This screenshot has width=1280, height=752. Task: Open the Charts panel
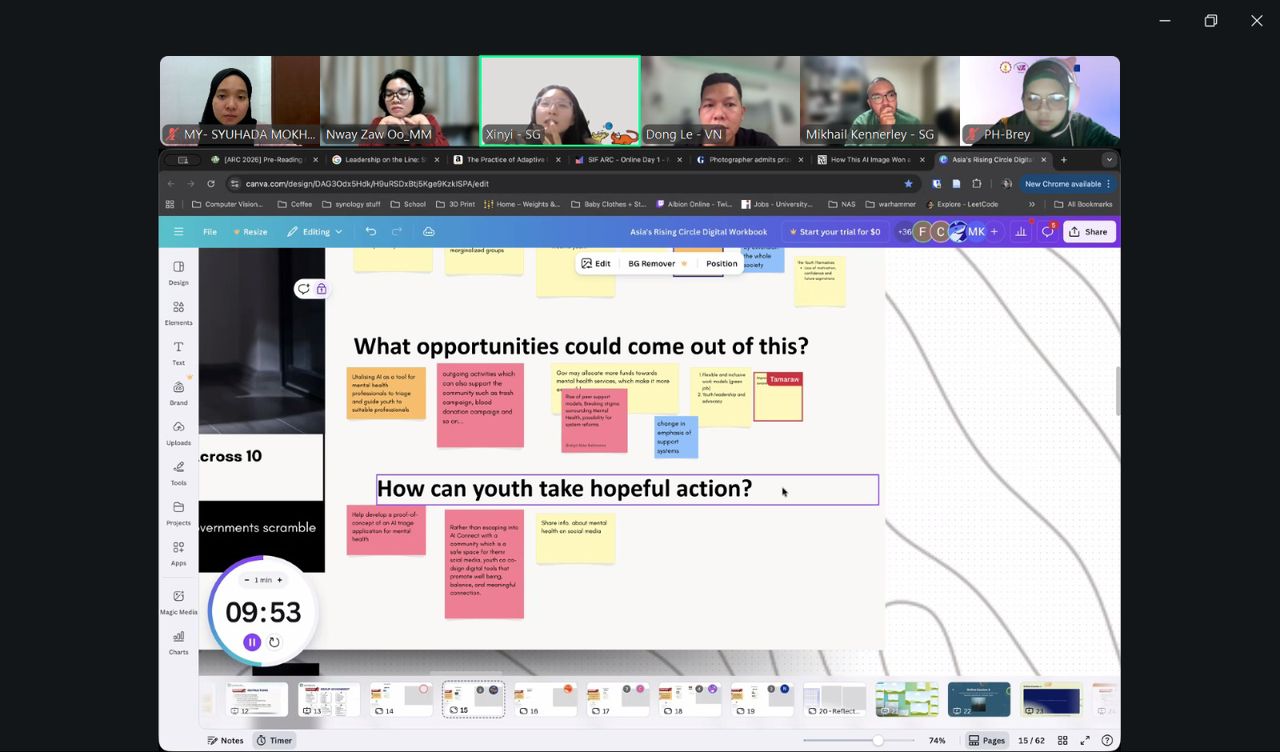click(178, 641)
